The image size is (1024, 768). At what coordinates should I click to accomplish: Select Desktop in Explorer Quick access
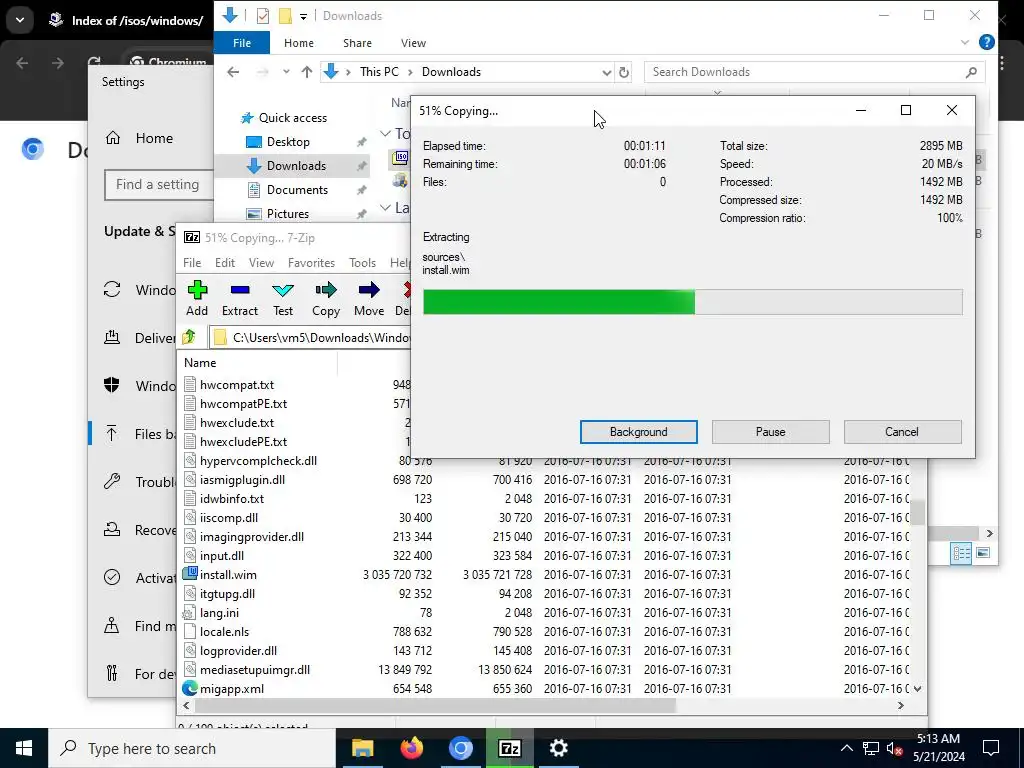pyautogui.click(x=288, y=142)
